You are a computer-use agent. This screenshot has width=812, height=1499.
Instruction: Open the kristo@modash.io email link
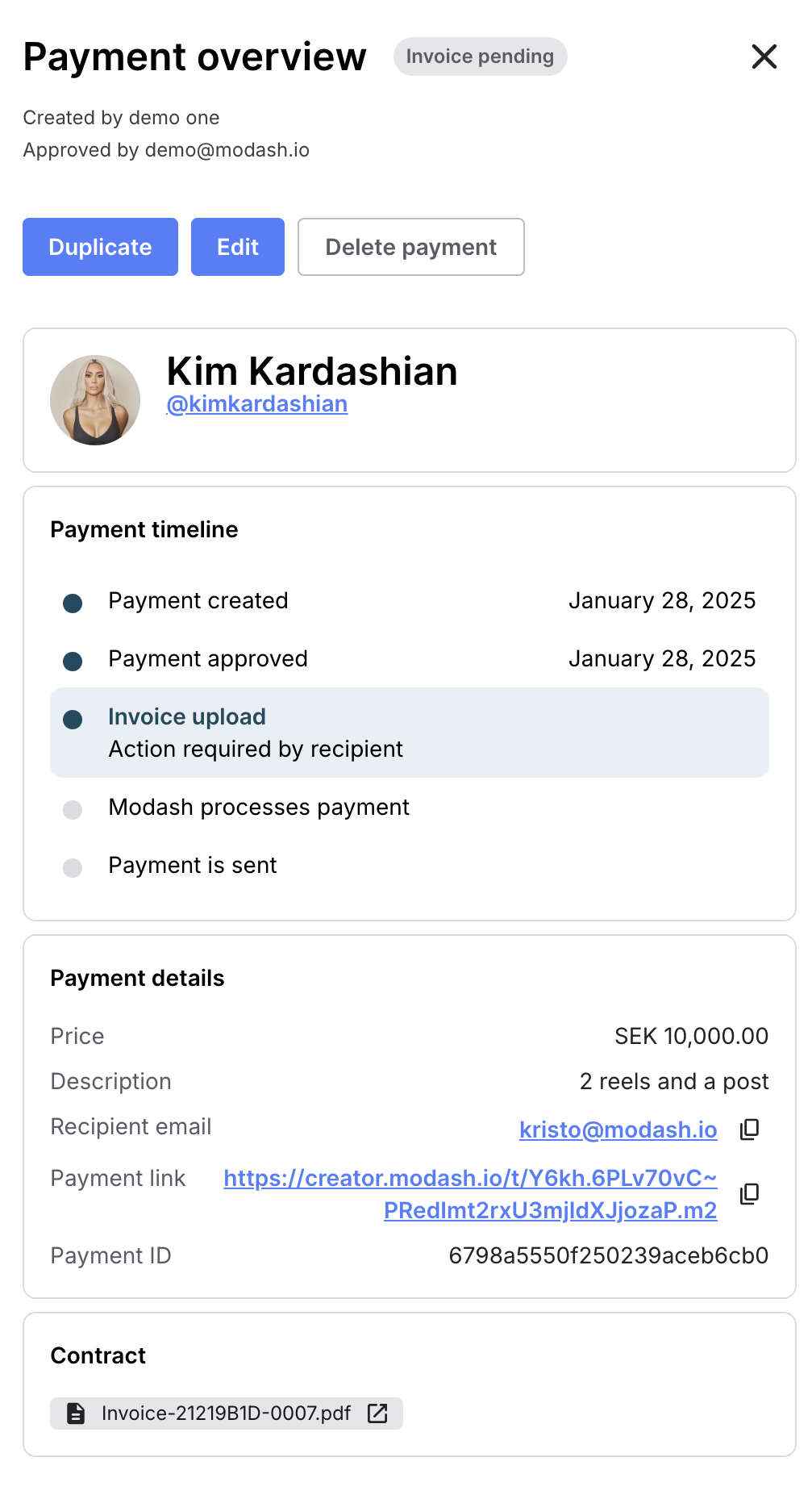pyautogui.click(x=618, y=1129)
